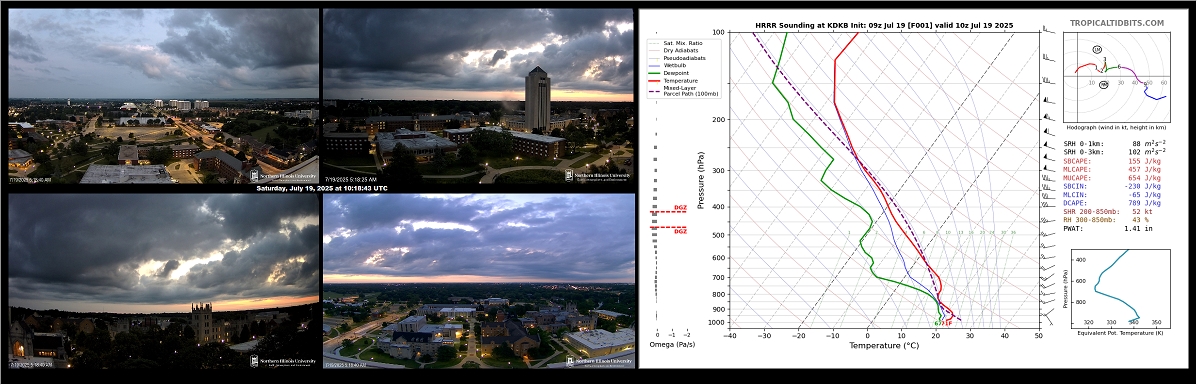Click the upper red DGZ marker label
The width and height of the screenshot is (1197, 385).
(x=680, y=208)
